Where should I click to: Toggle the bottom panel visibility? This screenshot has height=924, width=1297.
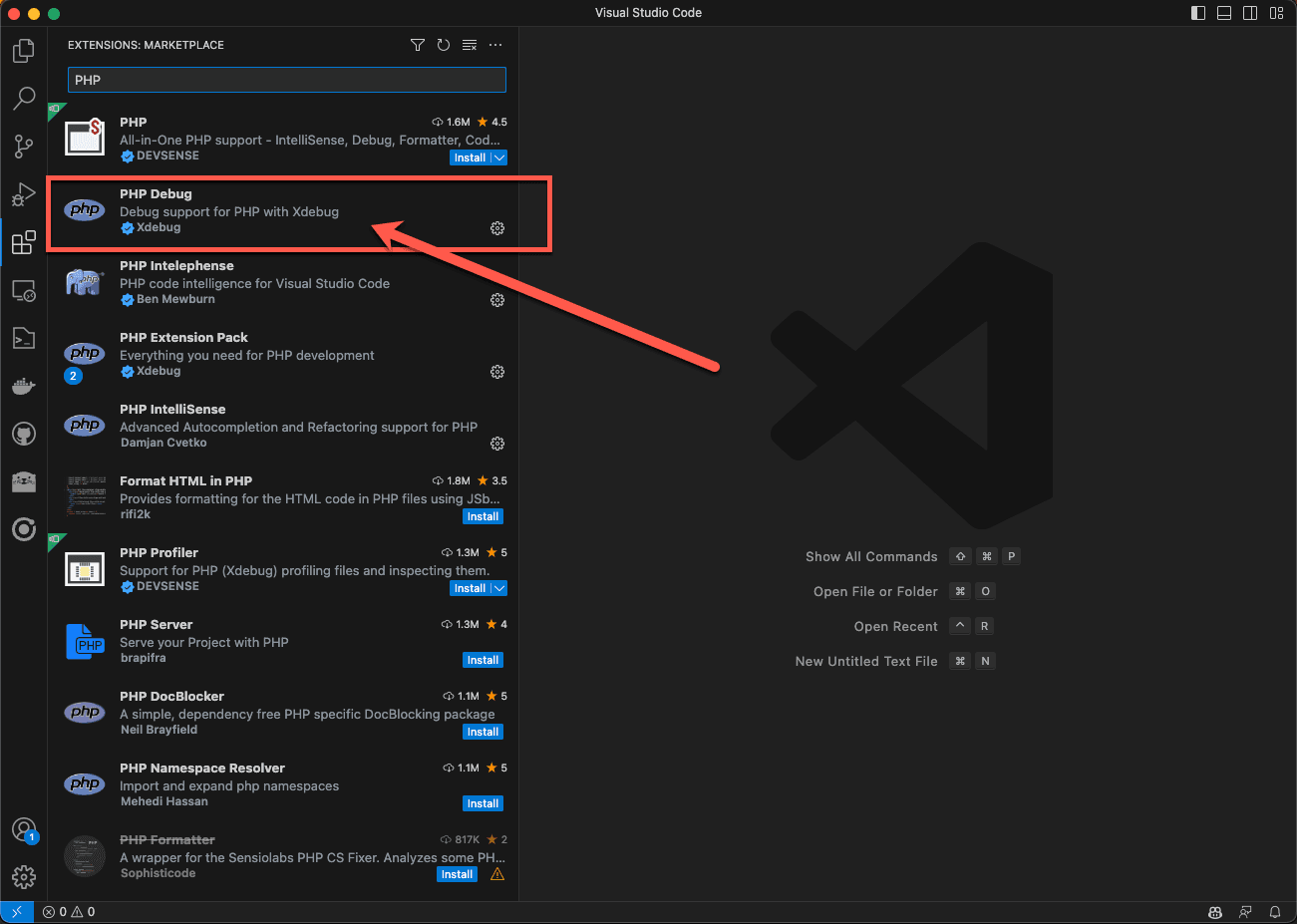[1224, 13]
